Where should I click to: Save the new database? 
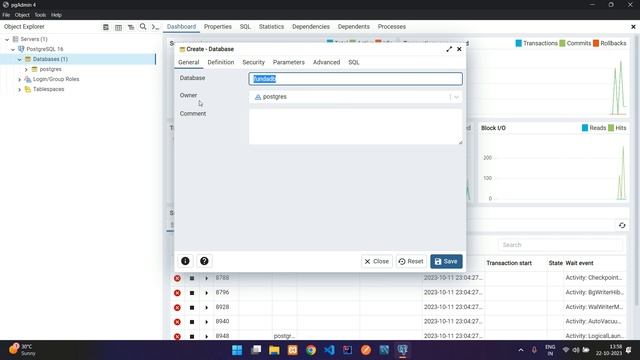[x=446, y=262]
